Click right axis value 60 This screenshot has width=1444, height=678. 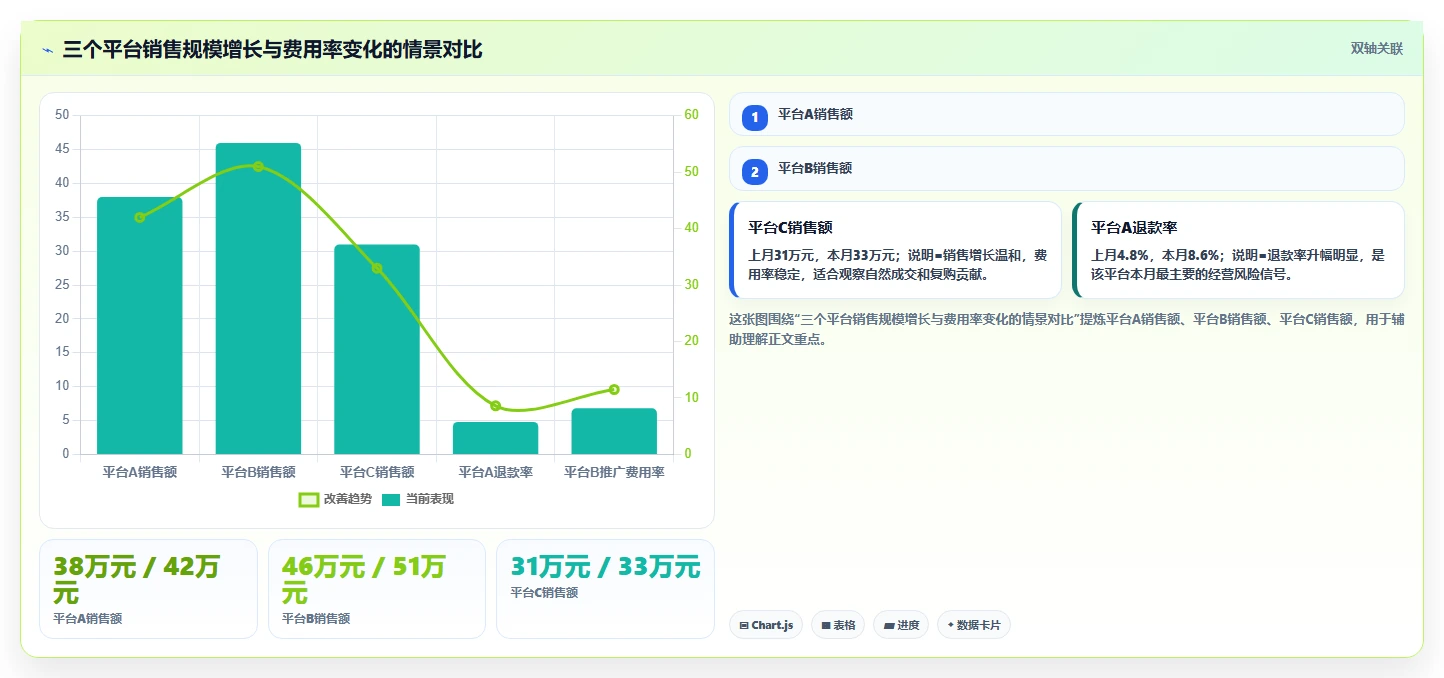[691, 115]
